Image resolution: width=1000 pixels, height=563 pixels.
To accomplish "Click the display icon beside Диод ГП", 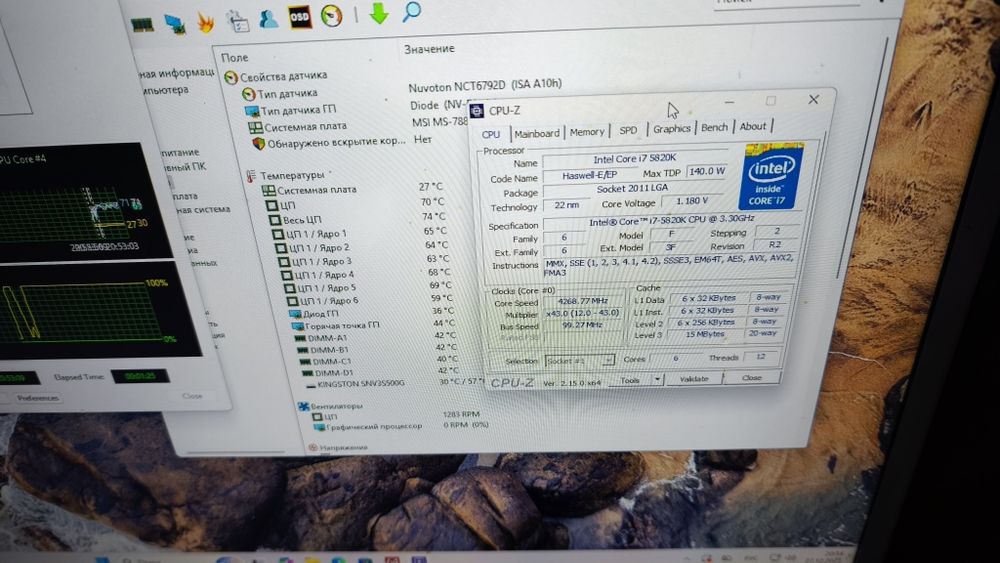I will click(x=295, y=314).
